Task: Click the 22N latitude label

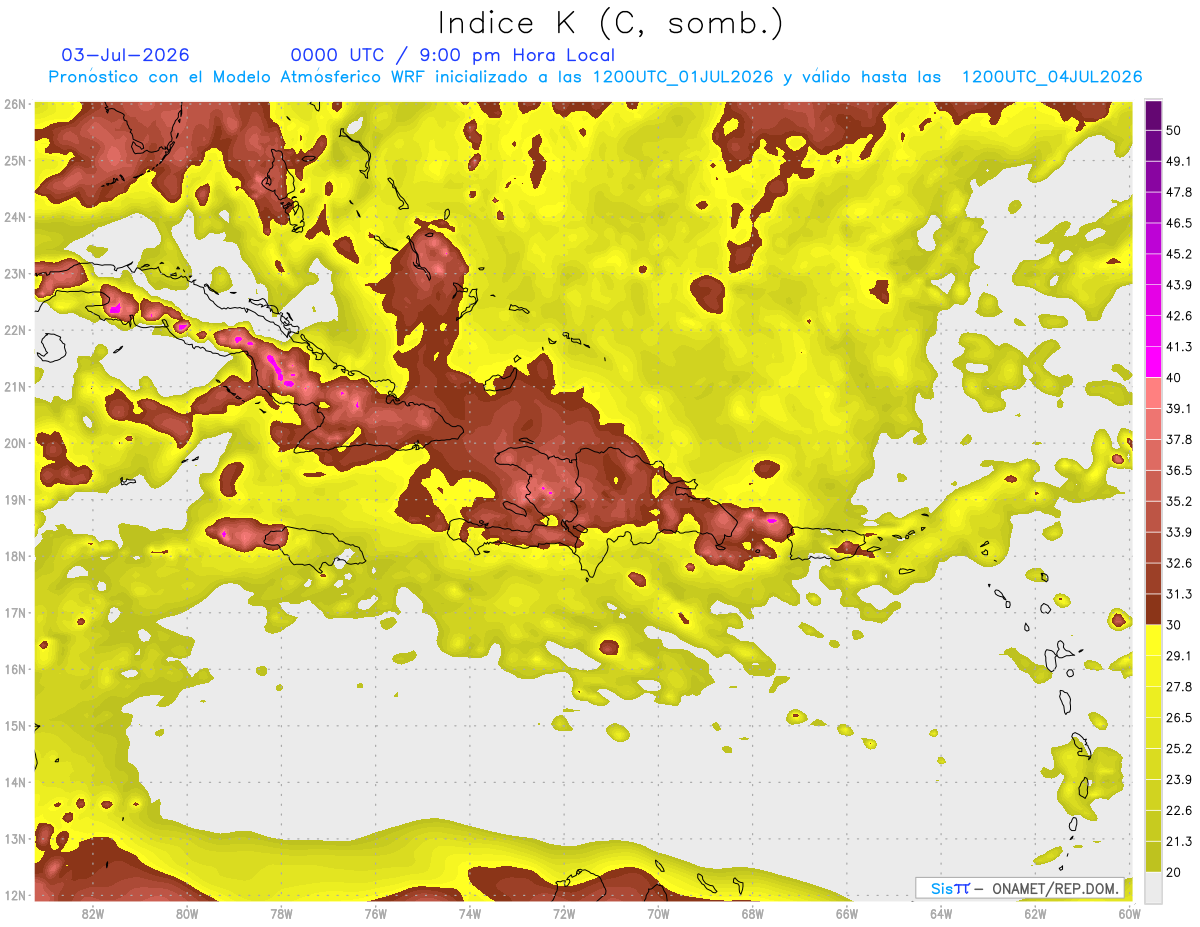Action: pyautogui.click(x=15, y=330)
